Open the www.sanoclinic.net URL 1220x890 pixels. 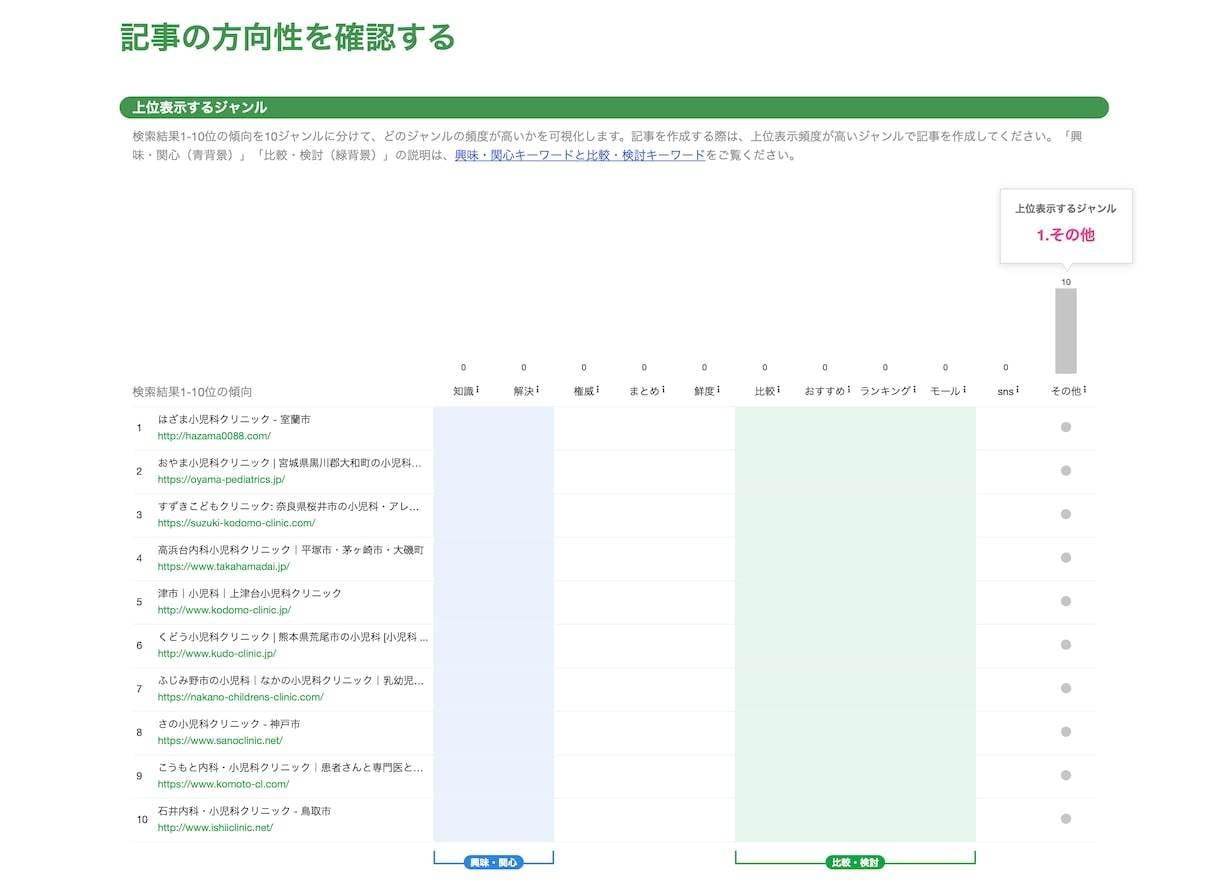pos(220,741)
